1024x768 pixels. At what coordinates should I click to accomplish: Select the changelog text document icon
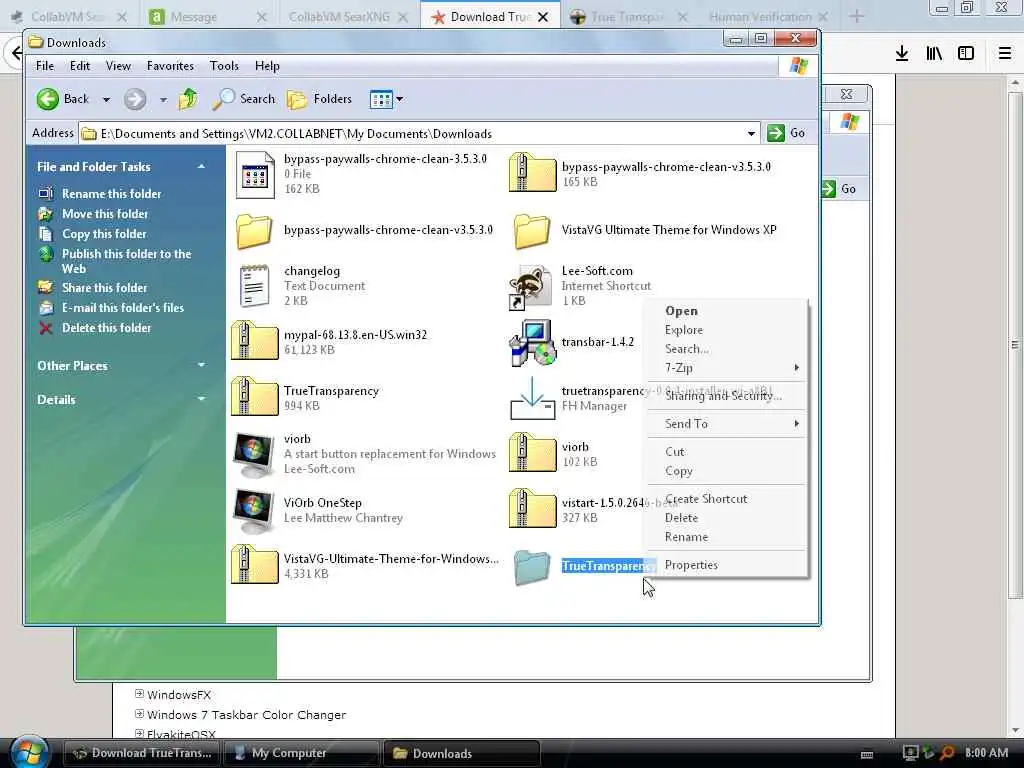click(x=254, y=285)
